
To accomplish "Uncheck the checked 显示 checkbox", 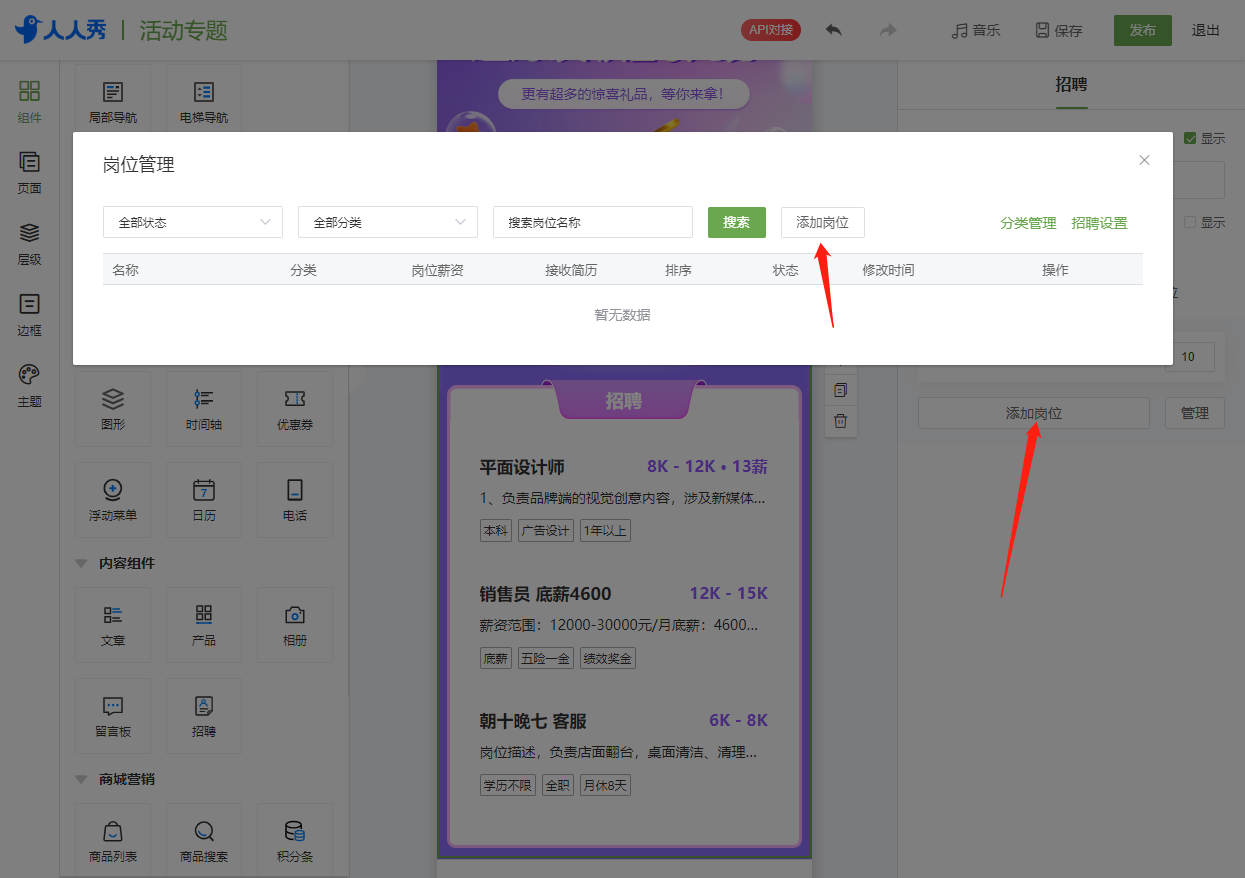I will point(1190,138).
